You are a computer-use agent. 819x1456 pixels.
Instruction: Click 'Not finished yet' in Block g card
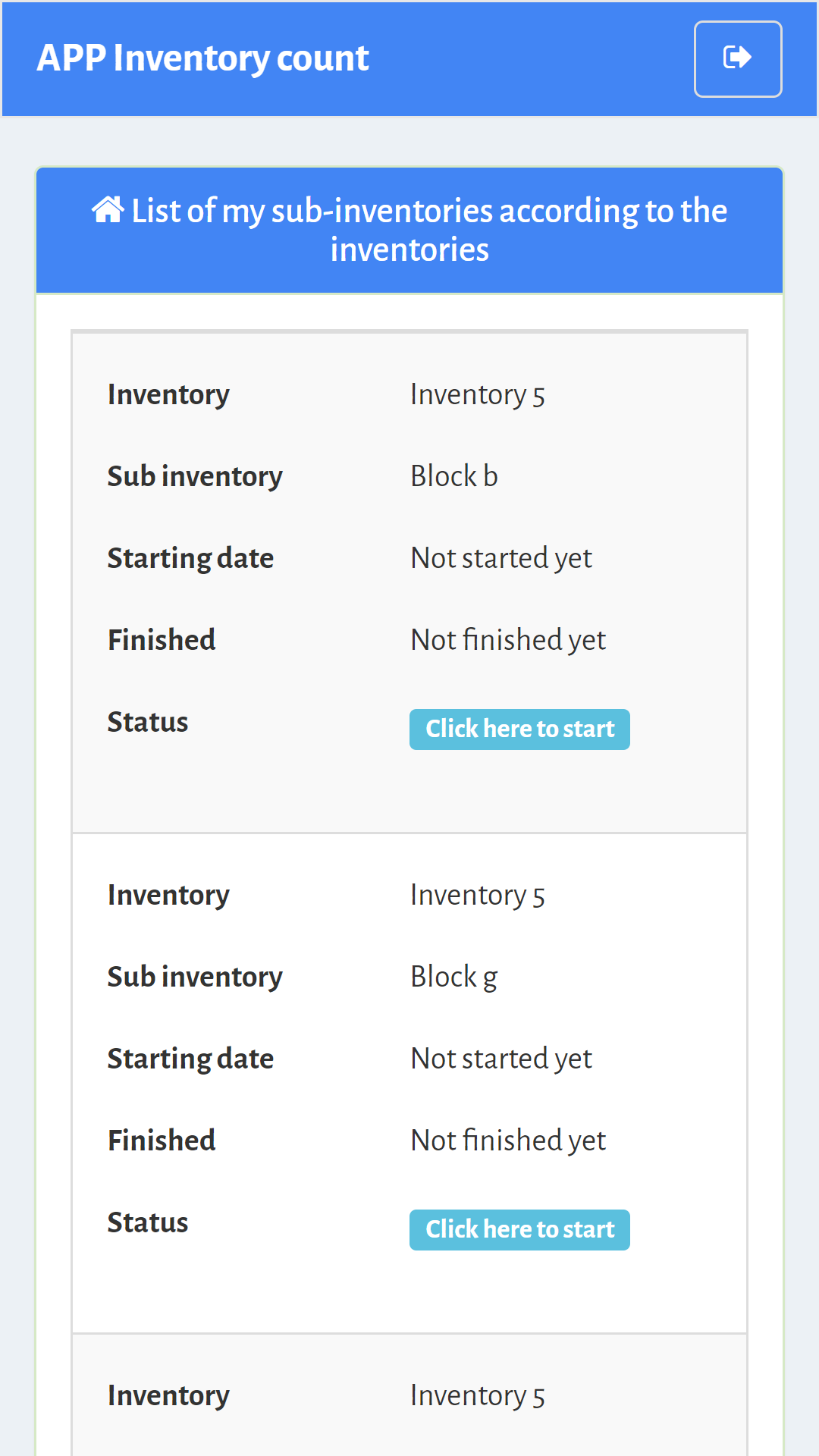click(x=508, y=1141)
